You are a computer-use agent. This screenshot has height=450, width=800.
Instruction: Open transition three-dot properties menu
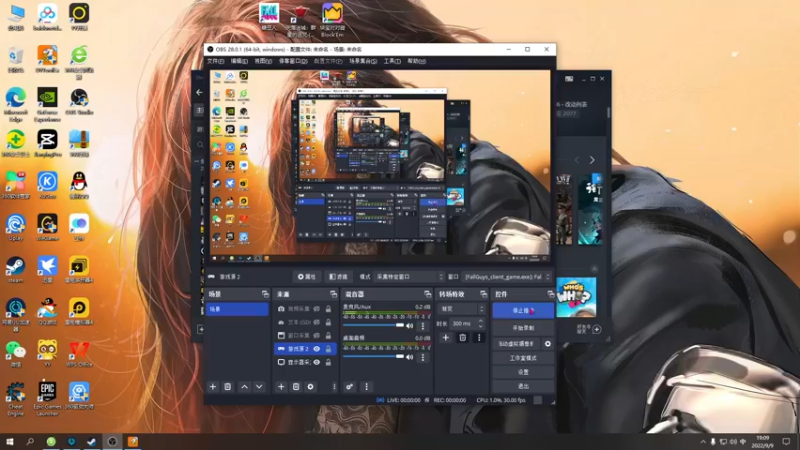479,337
